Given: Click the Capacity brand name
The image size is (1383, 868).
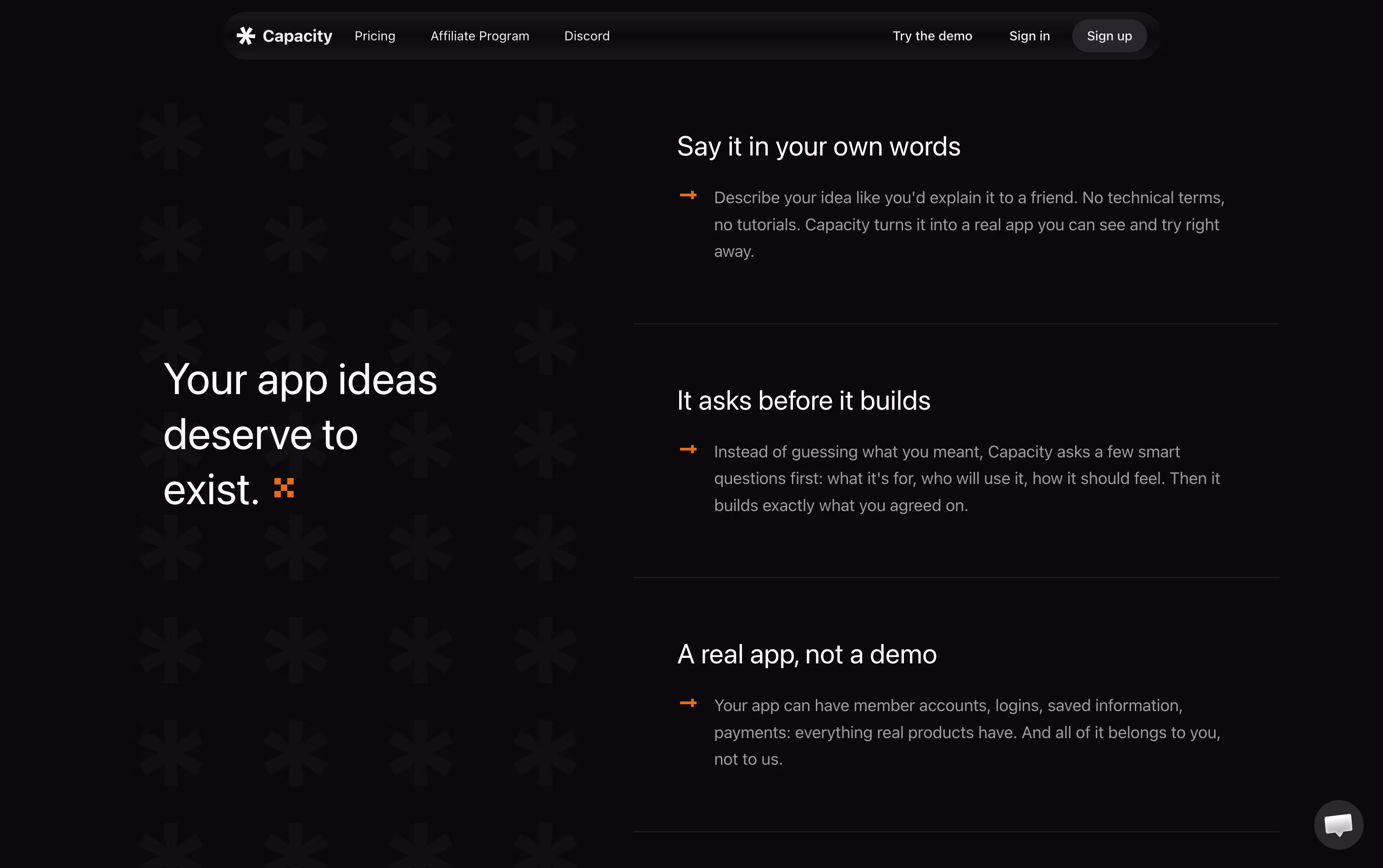Looking at the screenshot, I should 297,36.
